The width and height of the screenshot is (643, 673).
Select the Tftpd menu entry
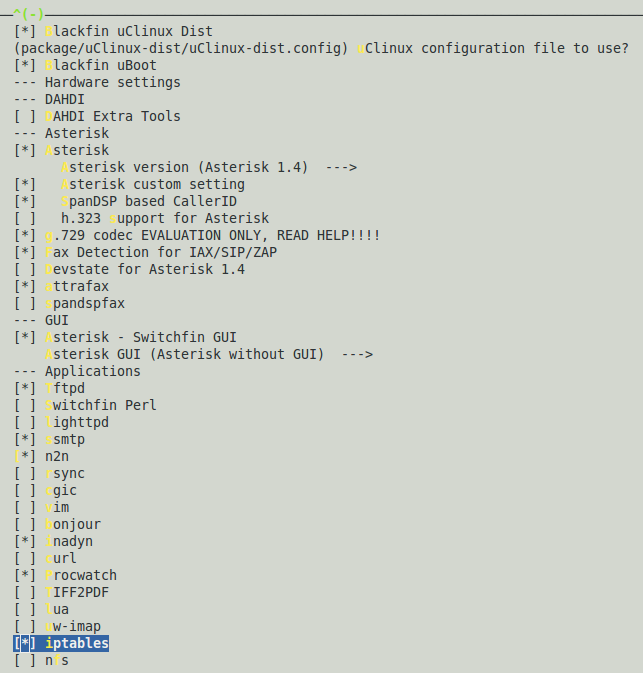(x=65, y=388)
